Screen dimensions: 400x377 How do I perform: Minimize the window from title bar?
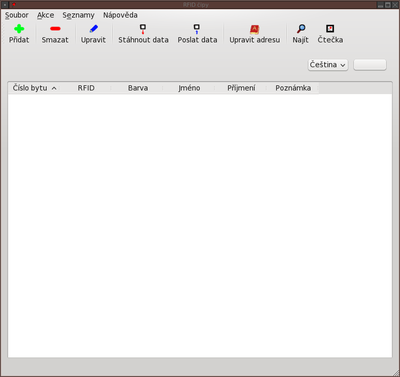tap(381, 5)
